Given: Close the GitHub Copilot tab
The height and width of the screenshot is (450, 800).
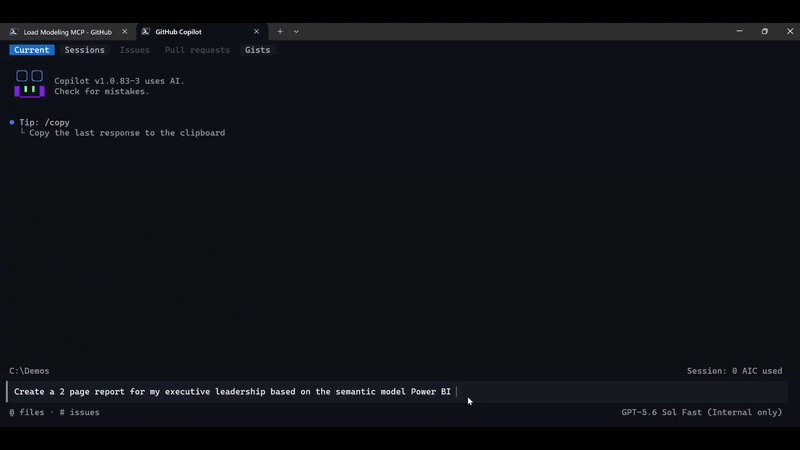Looking at the screenshot, I should tap(256, 32).
